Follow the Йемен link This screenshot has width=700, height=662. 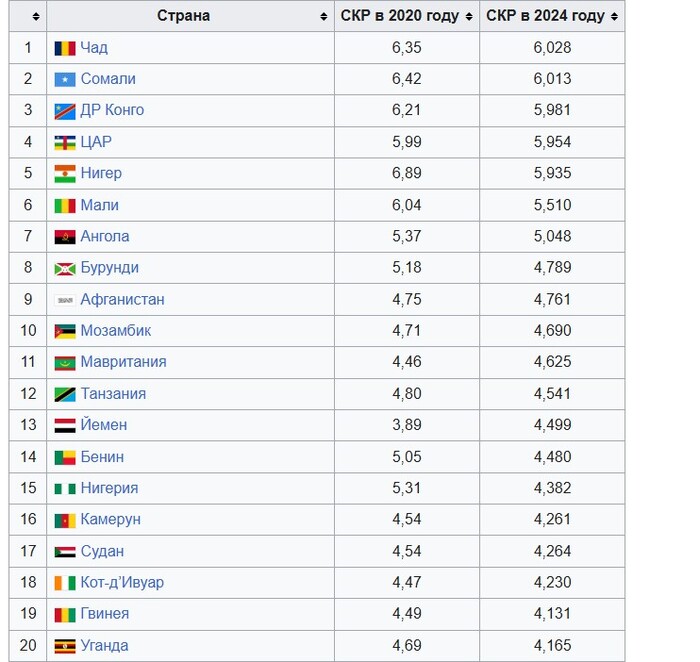point(104,425)
